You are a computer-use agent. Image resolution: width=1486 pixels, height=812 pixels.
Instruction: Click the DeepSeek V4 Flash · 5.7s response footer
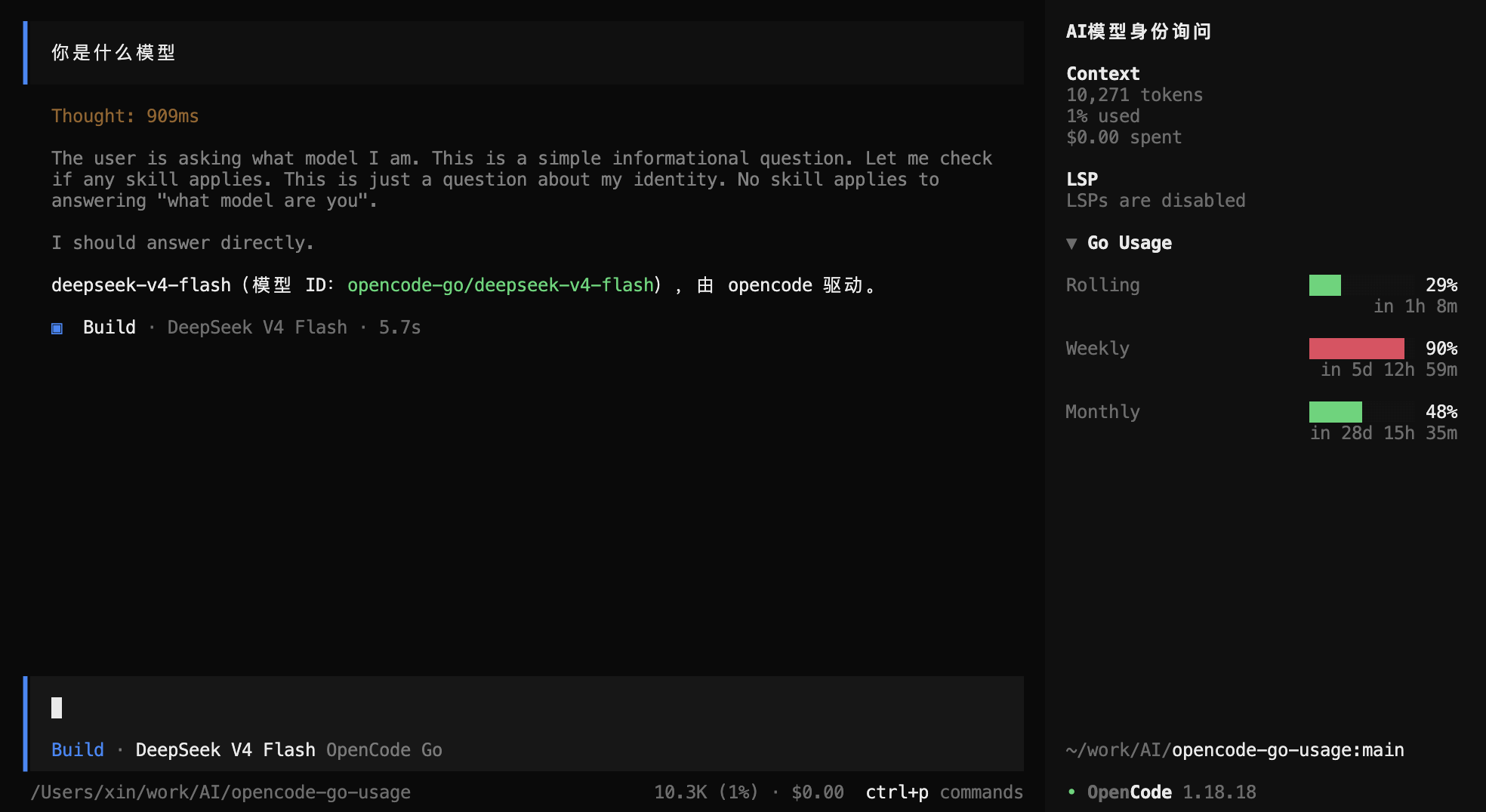294,328
